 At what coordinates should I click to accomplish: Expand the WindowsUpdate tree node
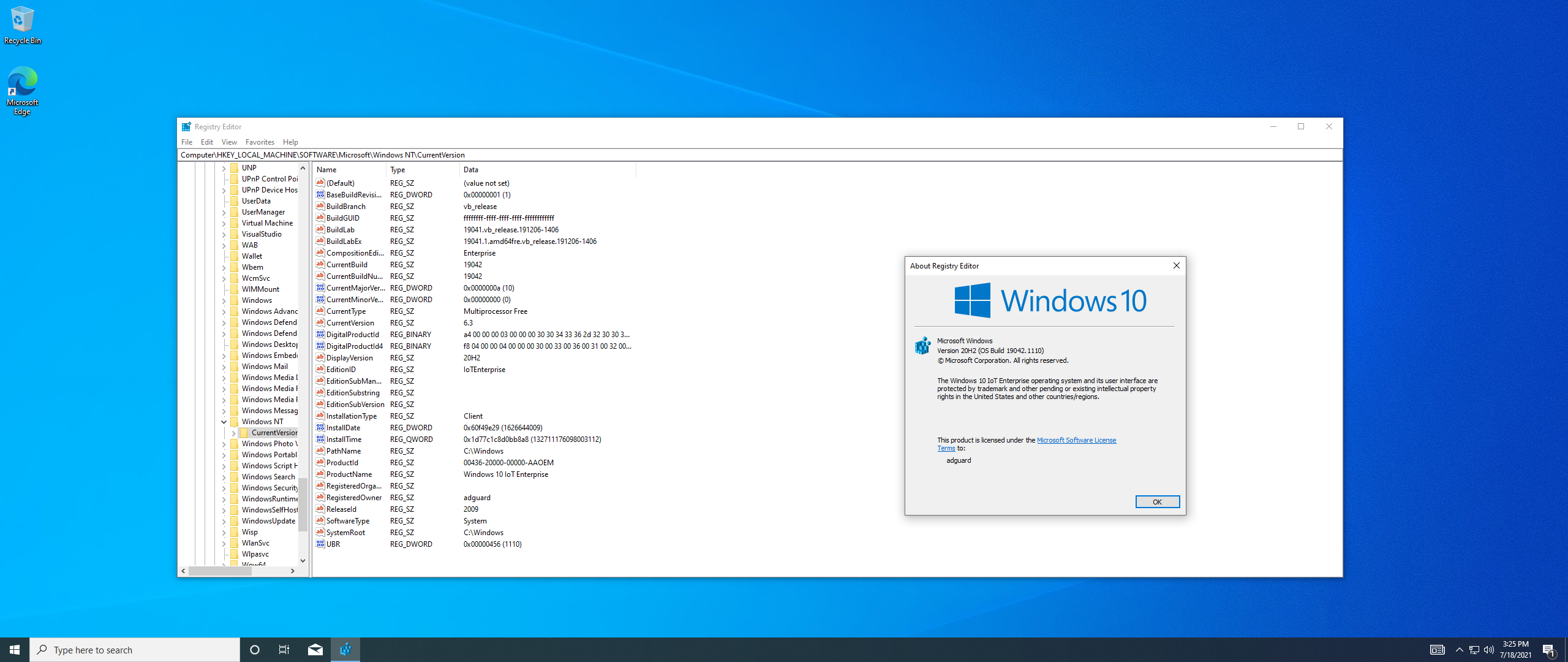point(224,521)
